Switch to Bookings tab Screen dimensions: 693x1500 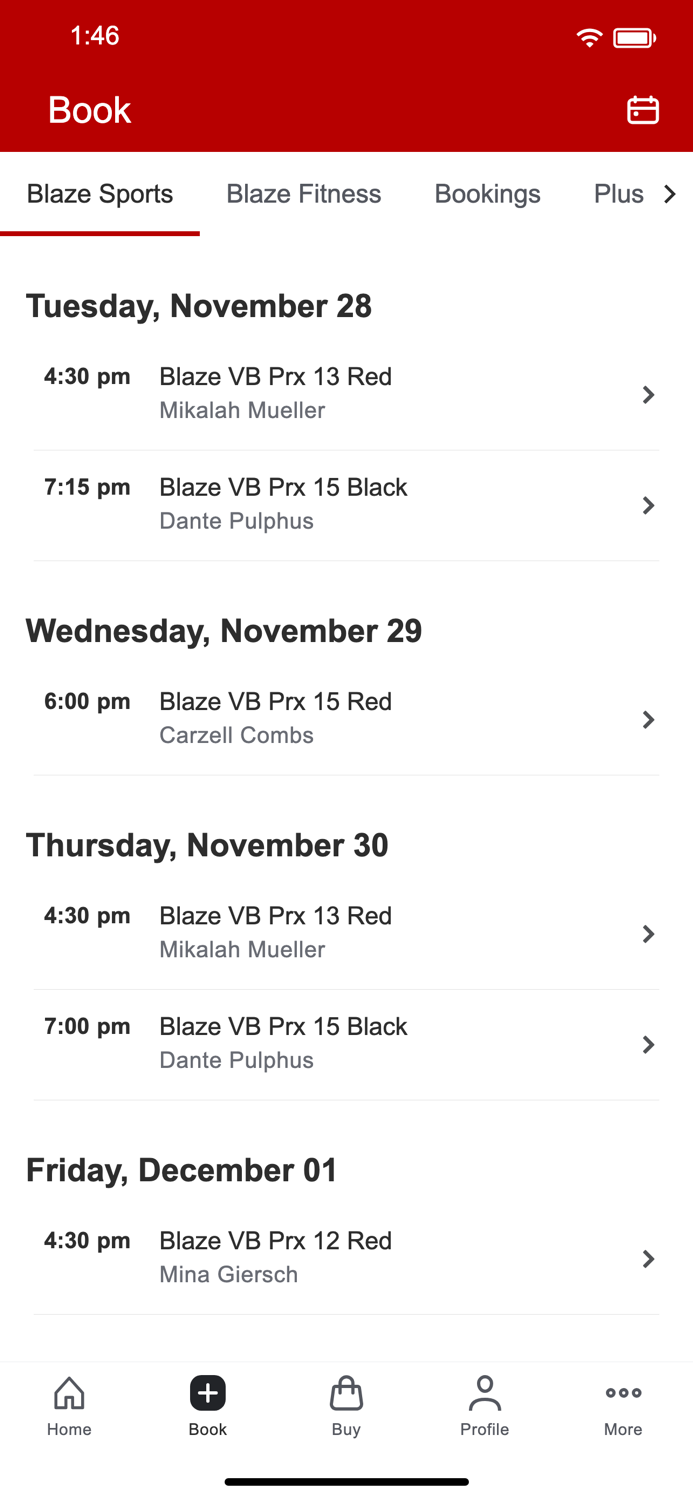(487, 194)
